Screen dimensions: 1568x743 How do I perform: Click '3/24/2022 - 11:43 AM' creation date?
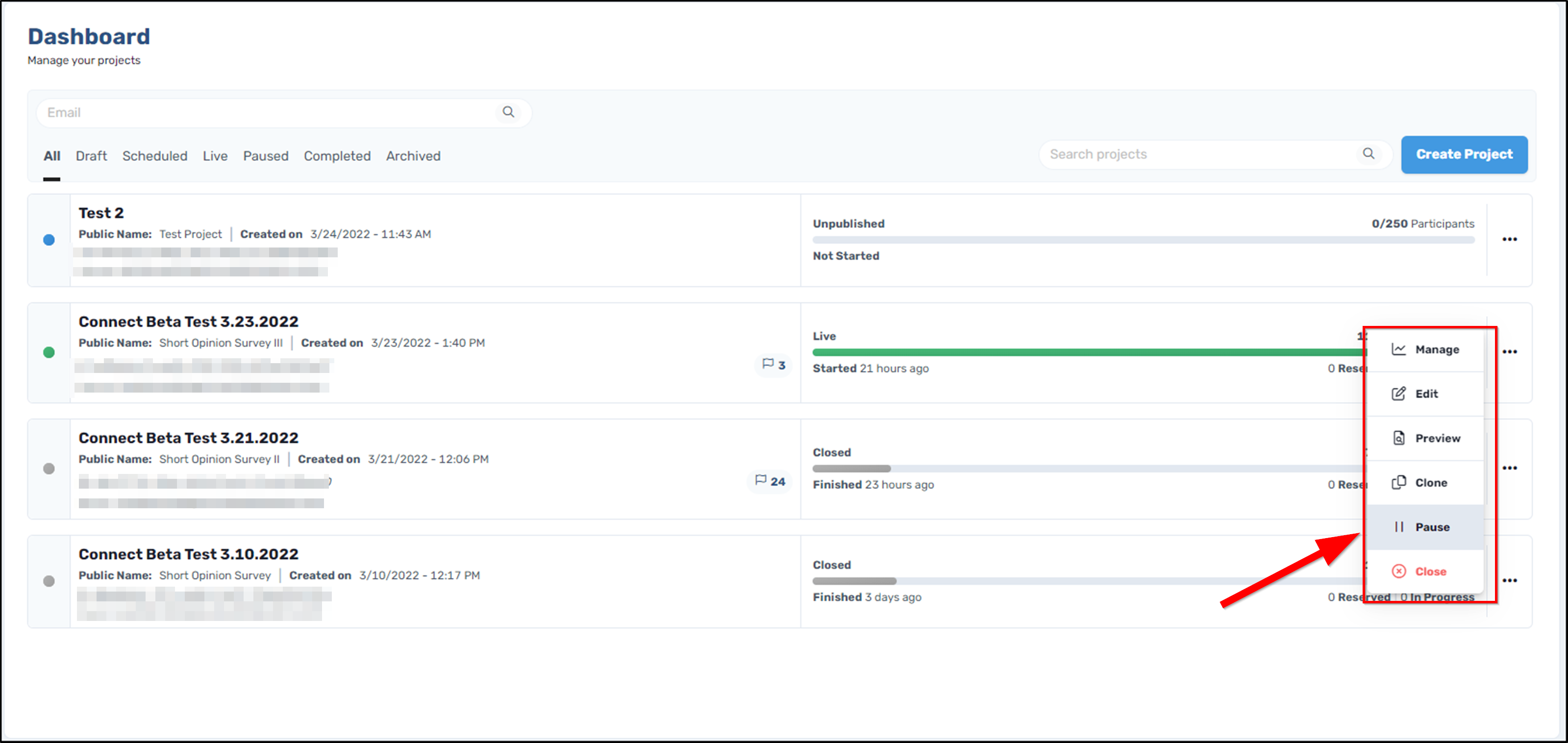370,234
